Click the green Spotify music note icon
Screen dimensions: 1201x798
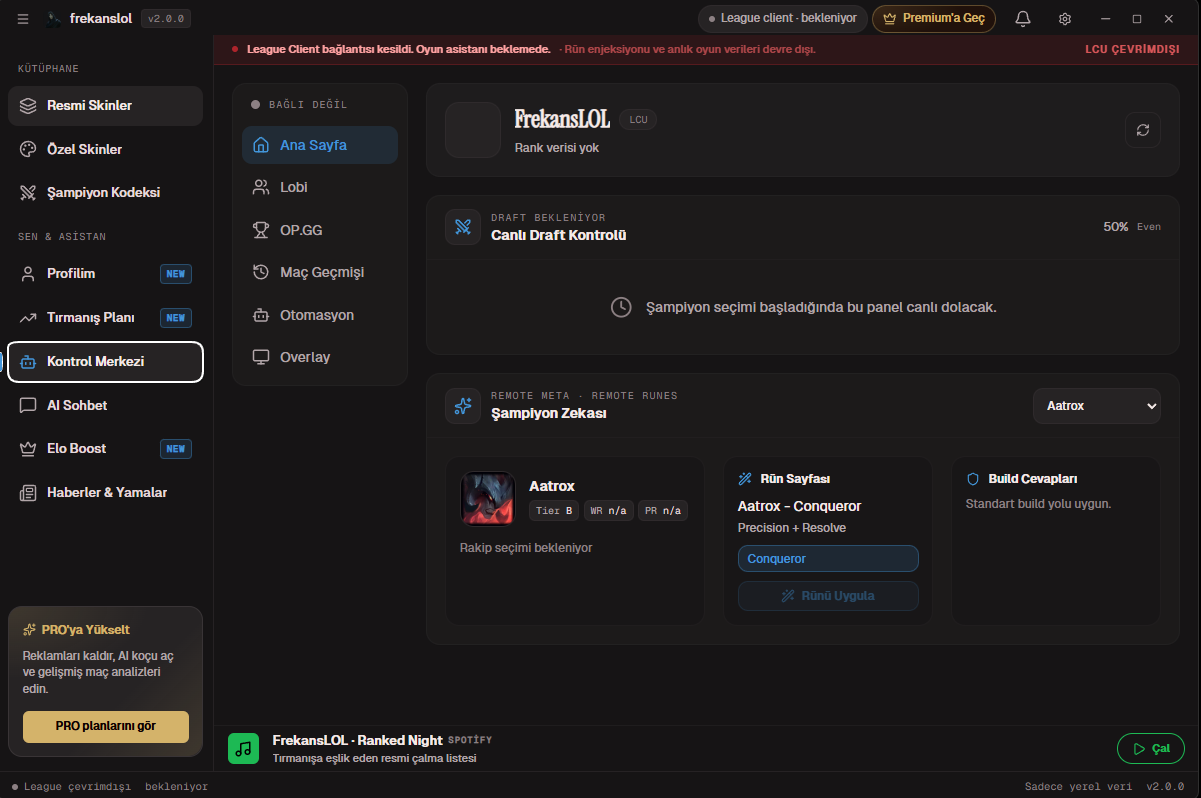pos(243,748)
